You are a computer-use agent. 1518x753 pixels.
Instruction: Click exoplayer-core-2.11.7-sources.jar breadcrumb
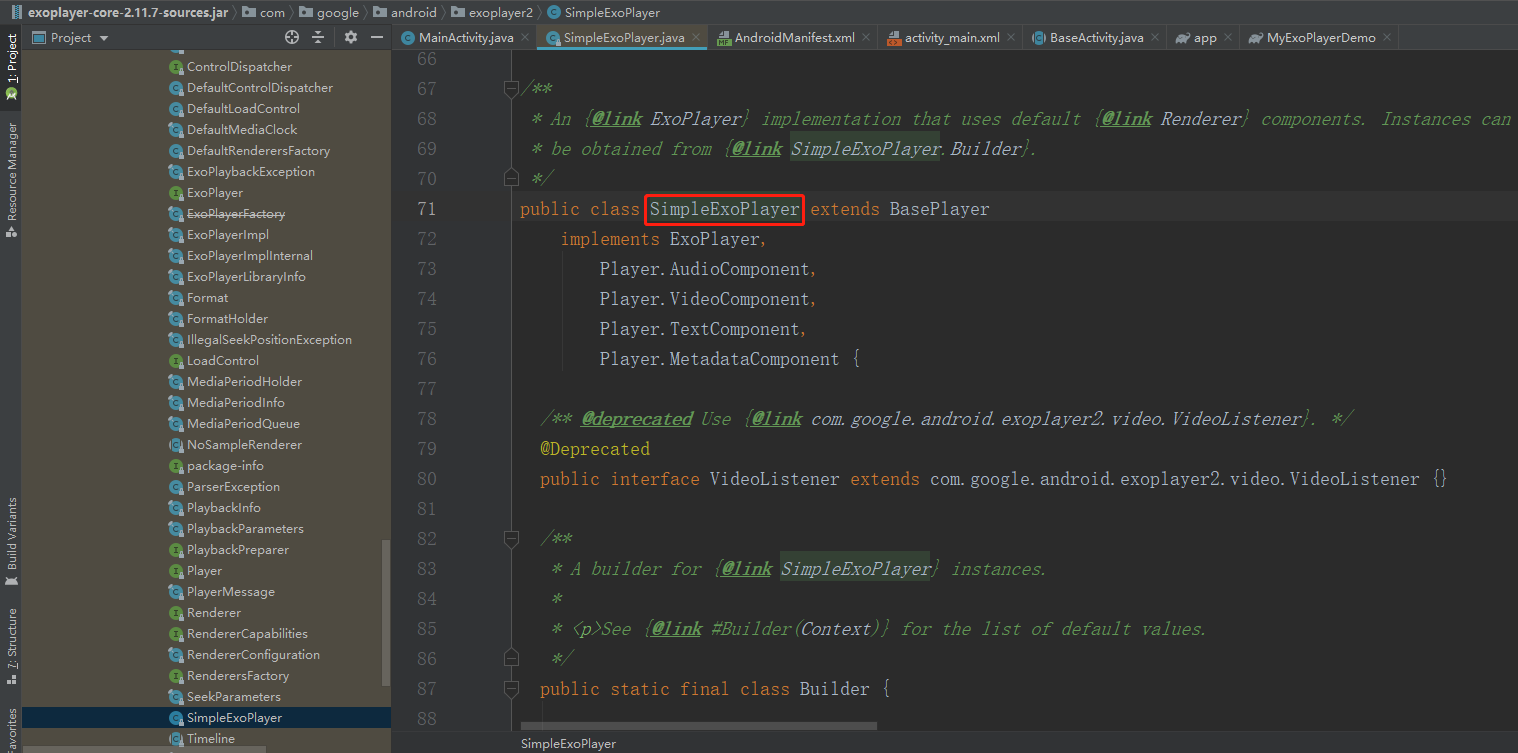coord(119,13)
